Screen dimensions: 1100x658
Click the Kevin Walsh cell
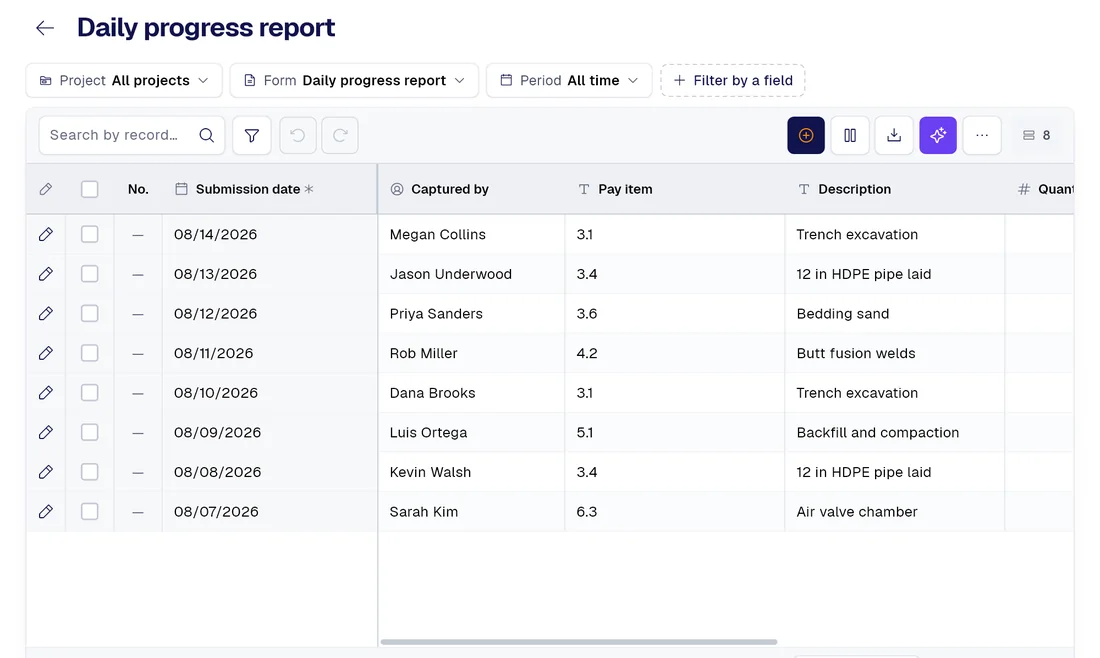(471, 472)
